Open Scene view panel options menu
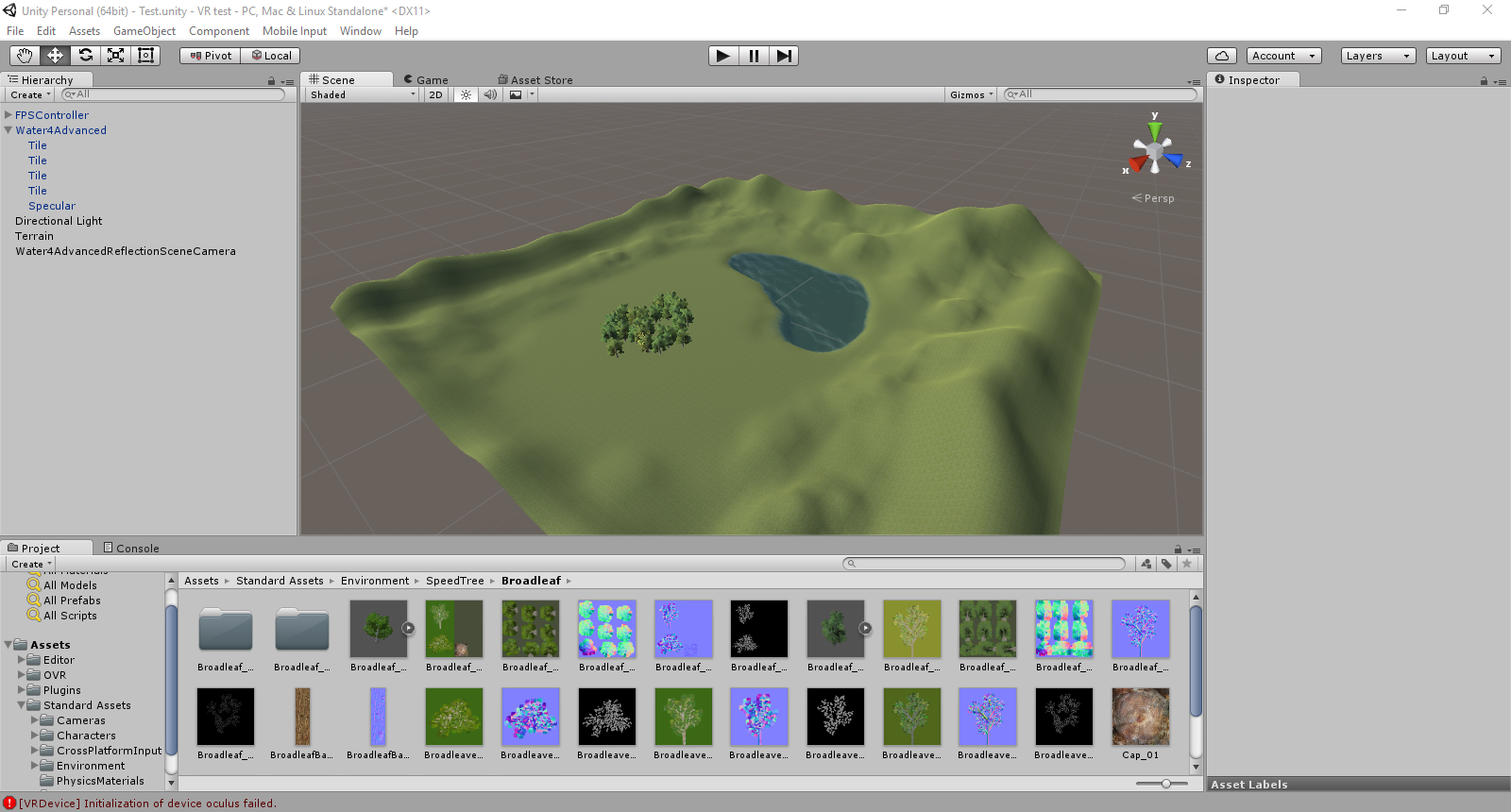Screen dimensions: 1511x812 (x=1194, y=82)
